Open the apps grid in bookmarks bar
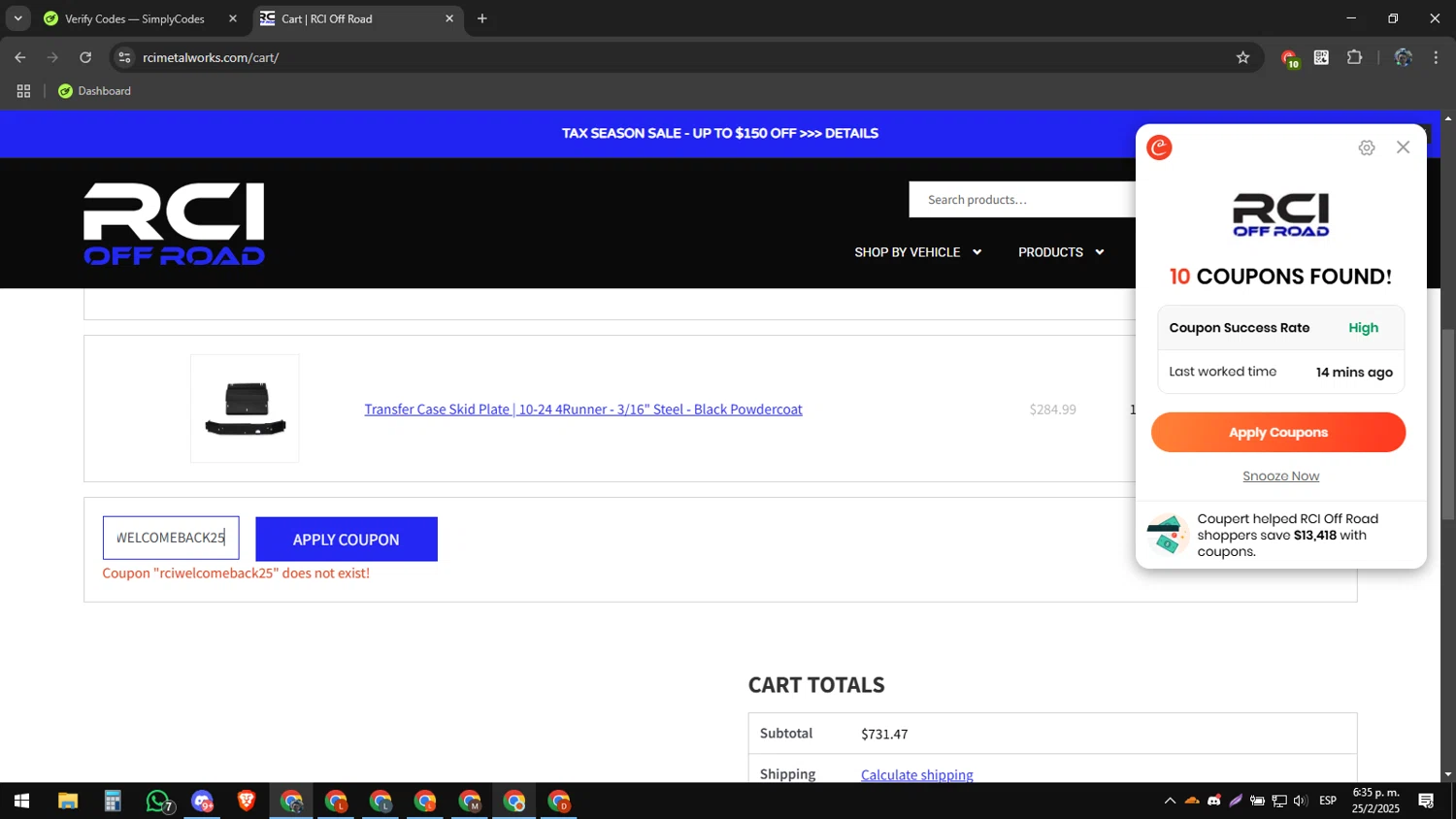Screen dimensions: 1456x819 pos(23,91)
